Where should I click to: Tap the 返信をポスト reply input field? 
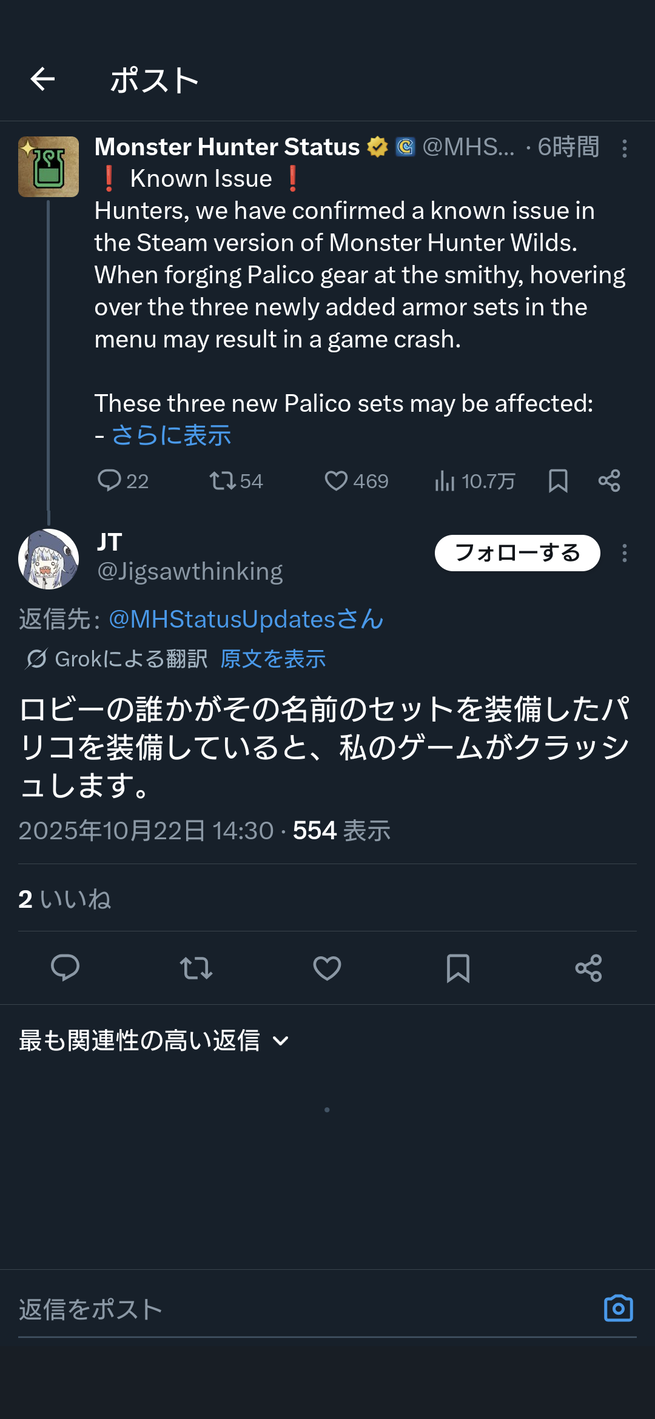click(x=305, y=1309)
